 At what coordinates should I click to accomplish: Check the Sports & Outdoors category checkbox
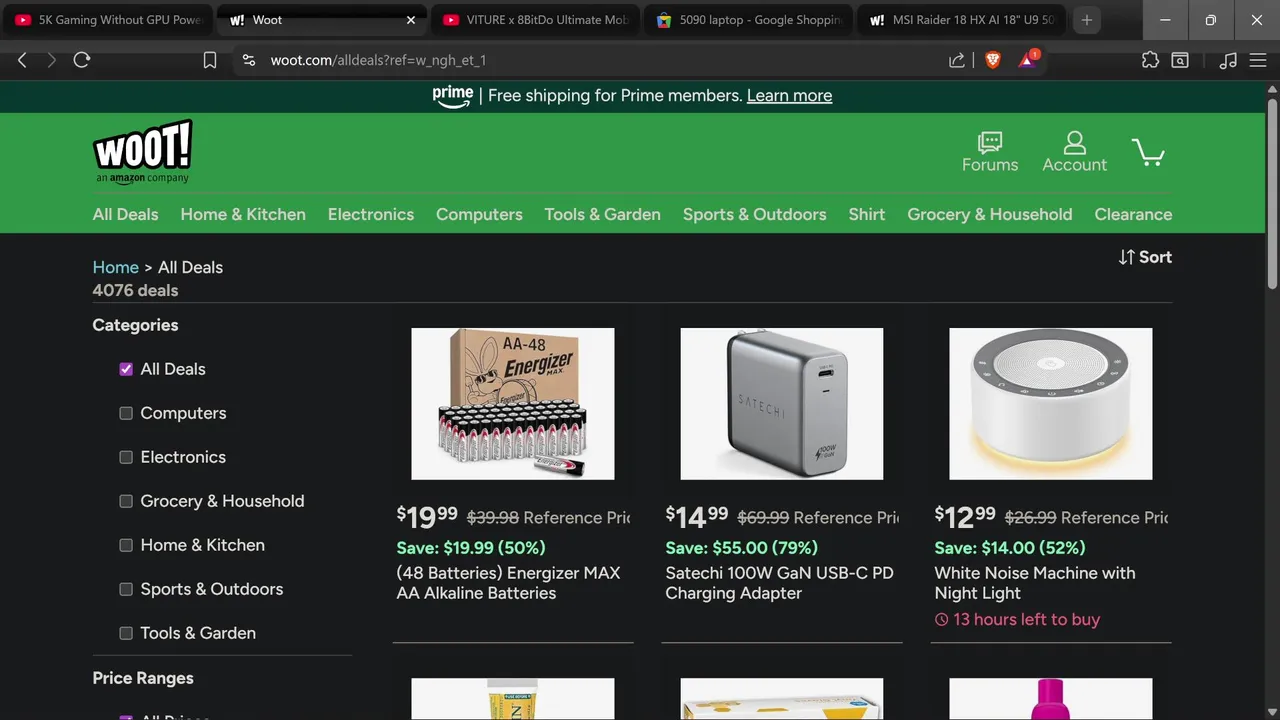126,589
